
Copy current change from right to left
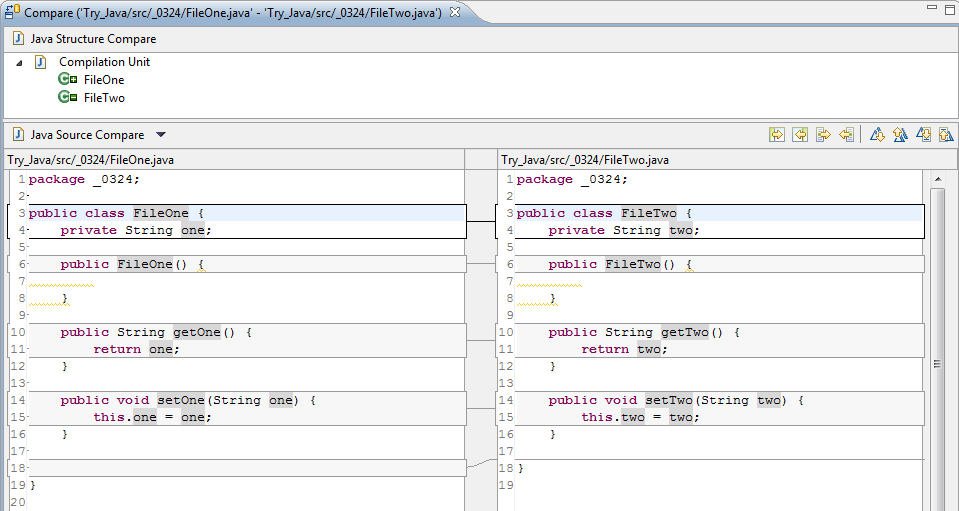point(847,135)
